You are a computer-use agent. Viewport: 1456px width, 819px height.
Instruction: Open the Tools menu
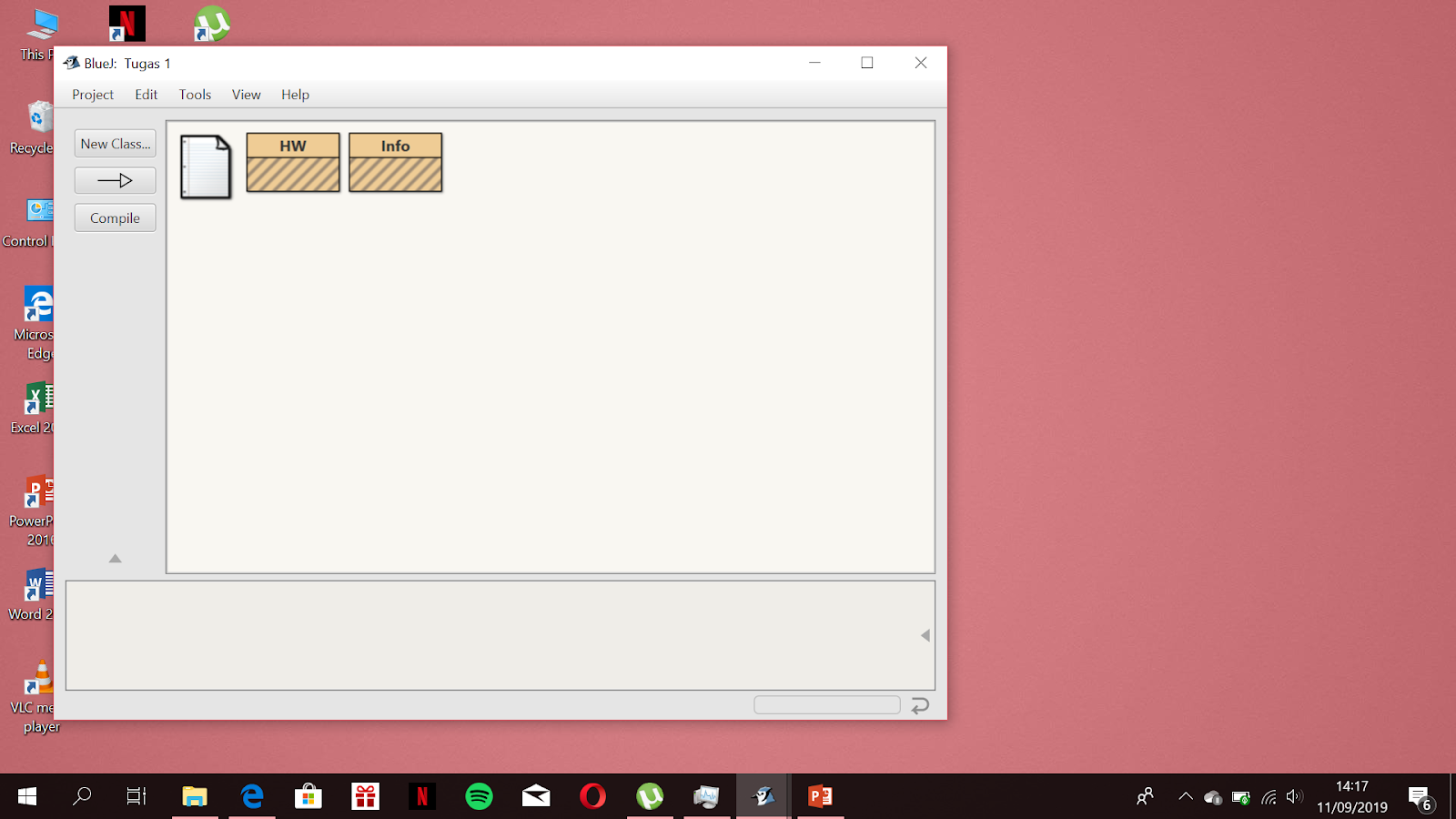coord(194,94)
